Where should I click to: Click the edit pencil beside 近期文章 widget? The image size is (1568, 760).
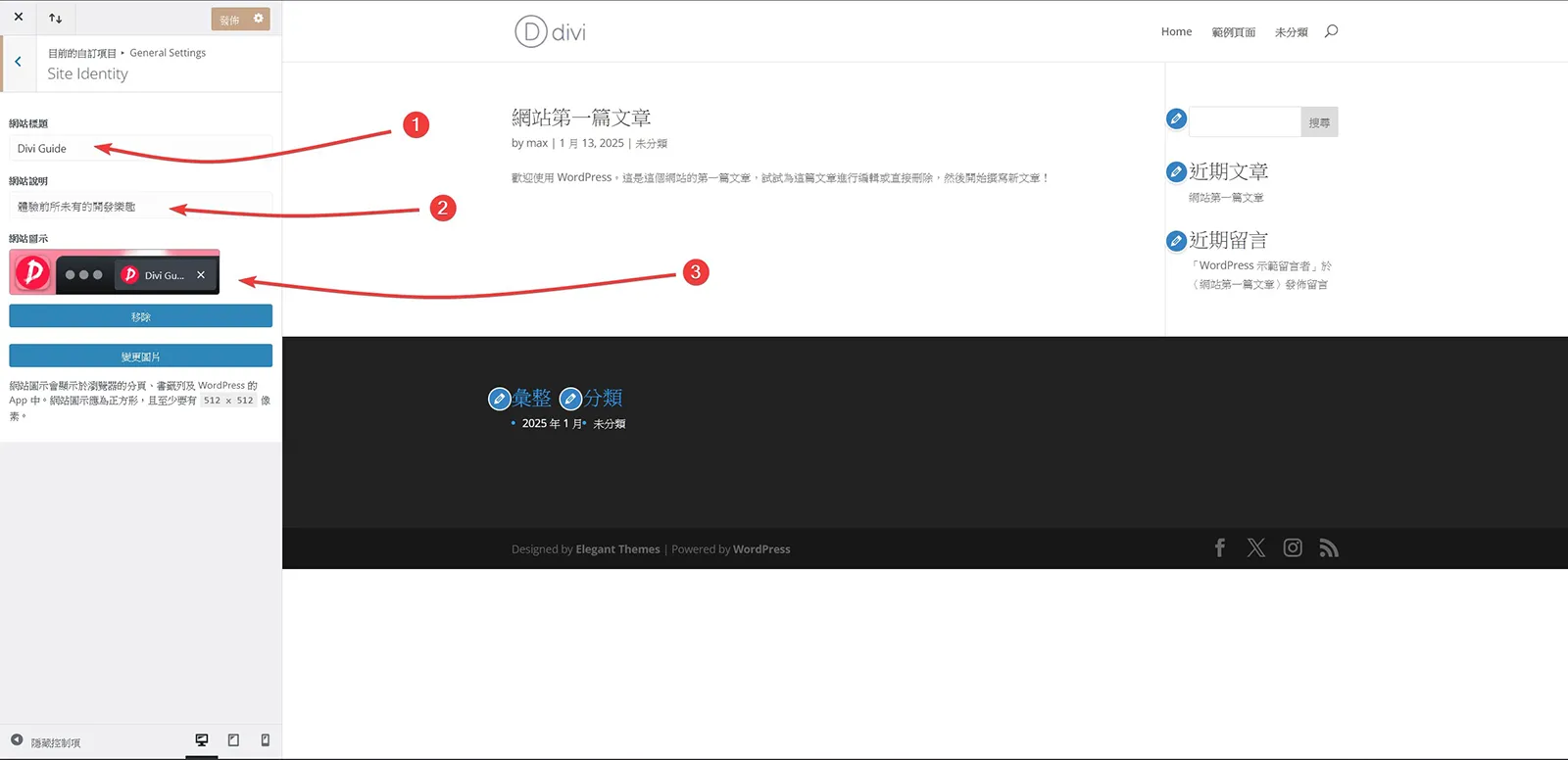coord(1176,171)
